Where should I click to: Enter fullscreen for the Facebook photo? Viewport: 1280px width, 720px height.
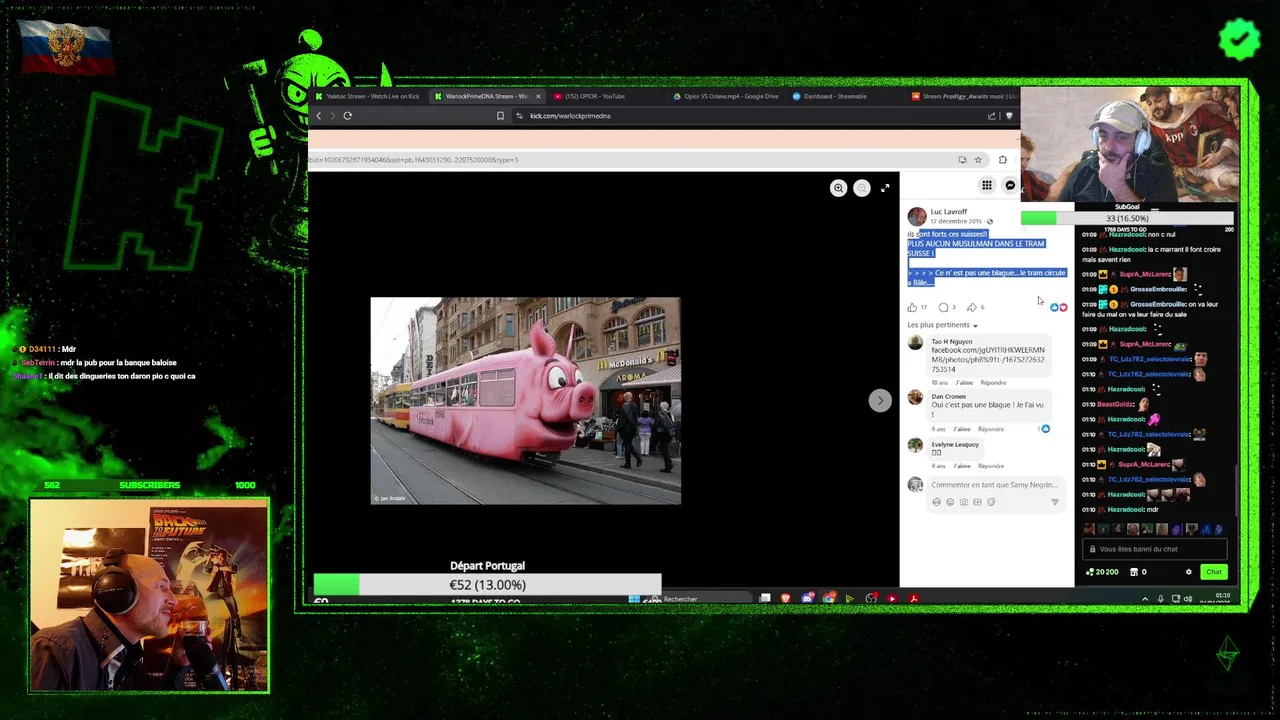pyautogui.click(x=885, y=188)
